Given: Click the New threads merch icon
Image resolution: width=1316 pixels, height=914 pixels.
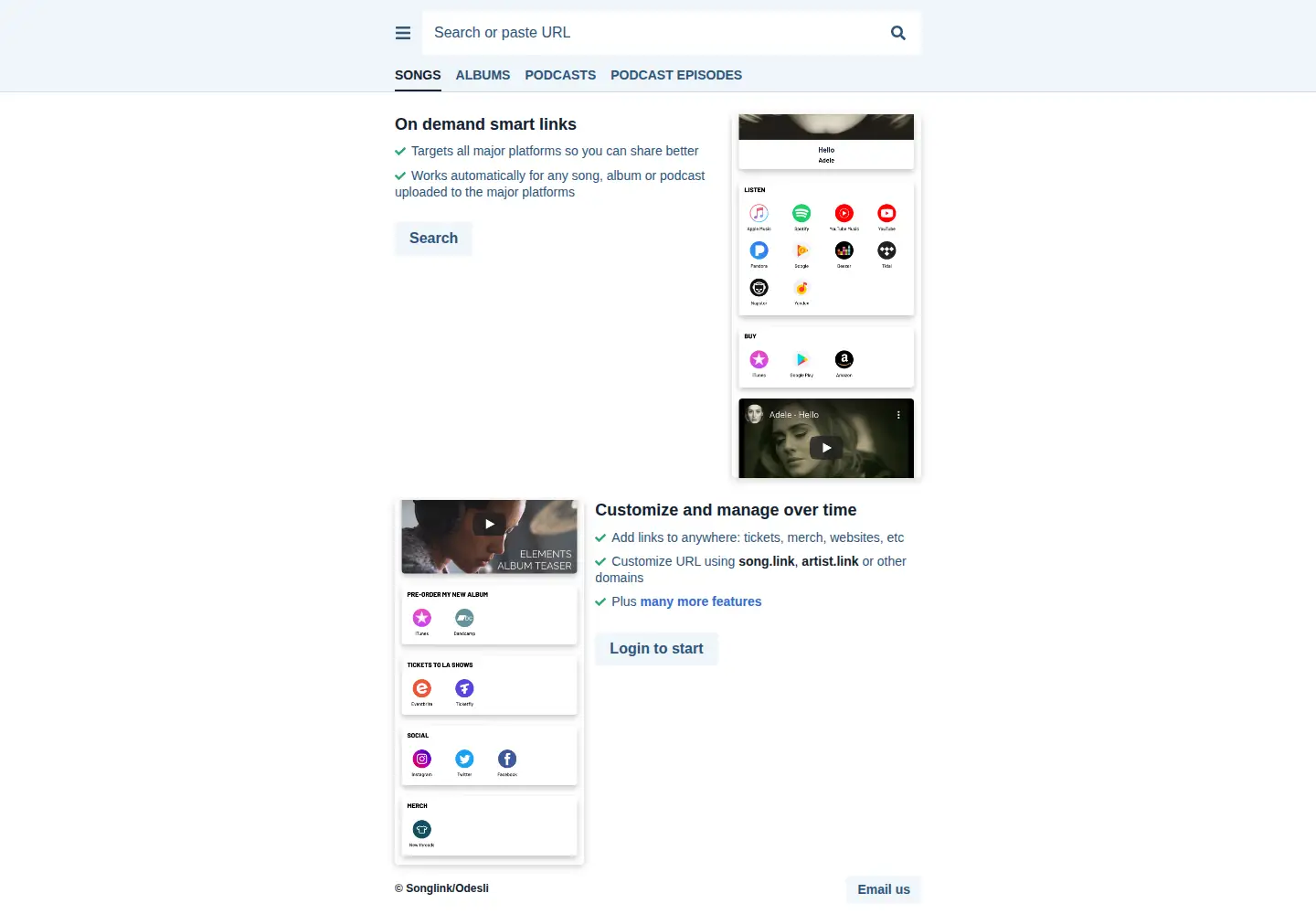Looking at the screenshot, I should pos(421,829).
